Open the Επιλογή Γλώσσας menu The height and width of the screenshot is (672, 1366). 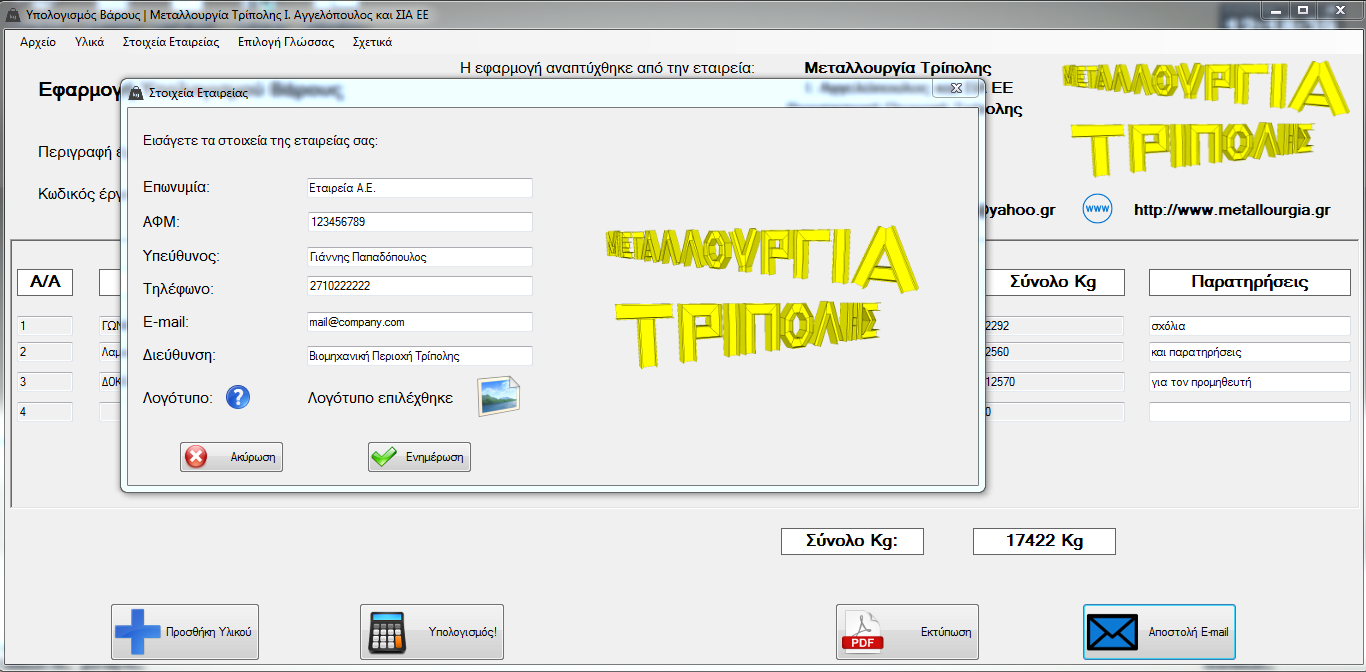[286, 42]
